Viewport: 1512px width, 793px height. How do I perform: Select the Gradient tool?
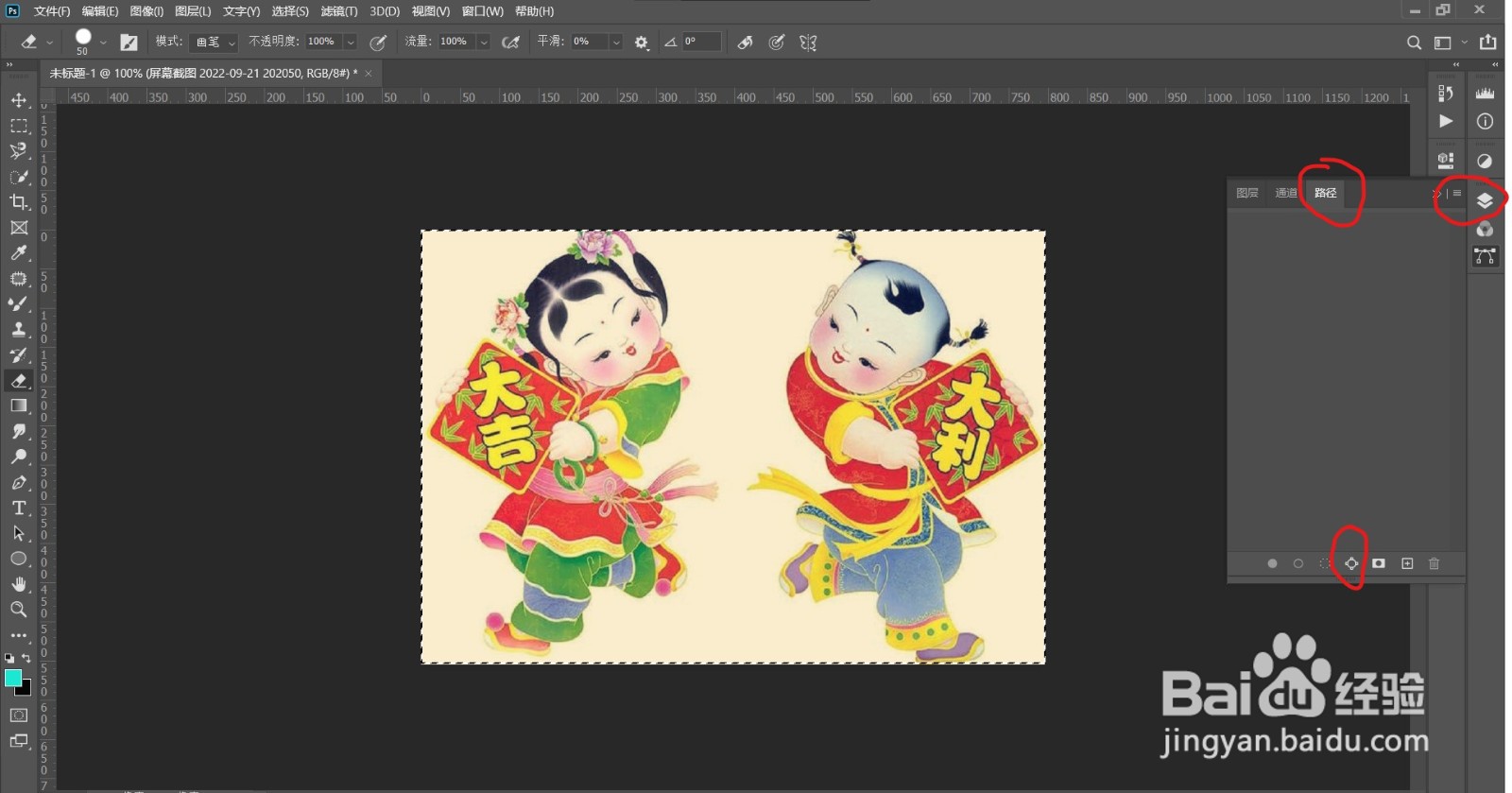pos(19,406)
